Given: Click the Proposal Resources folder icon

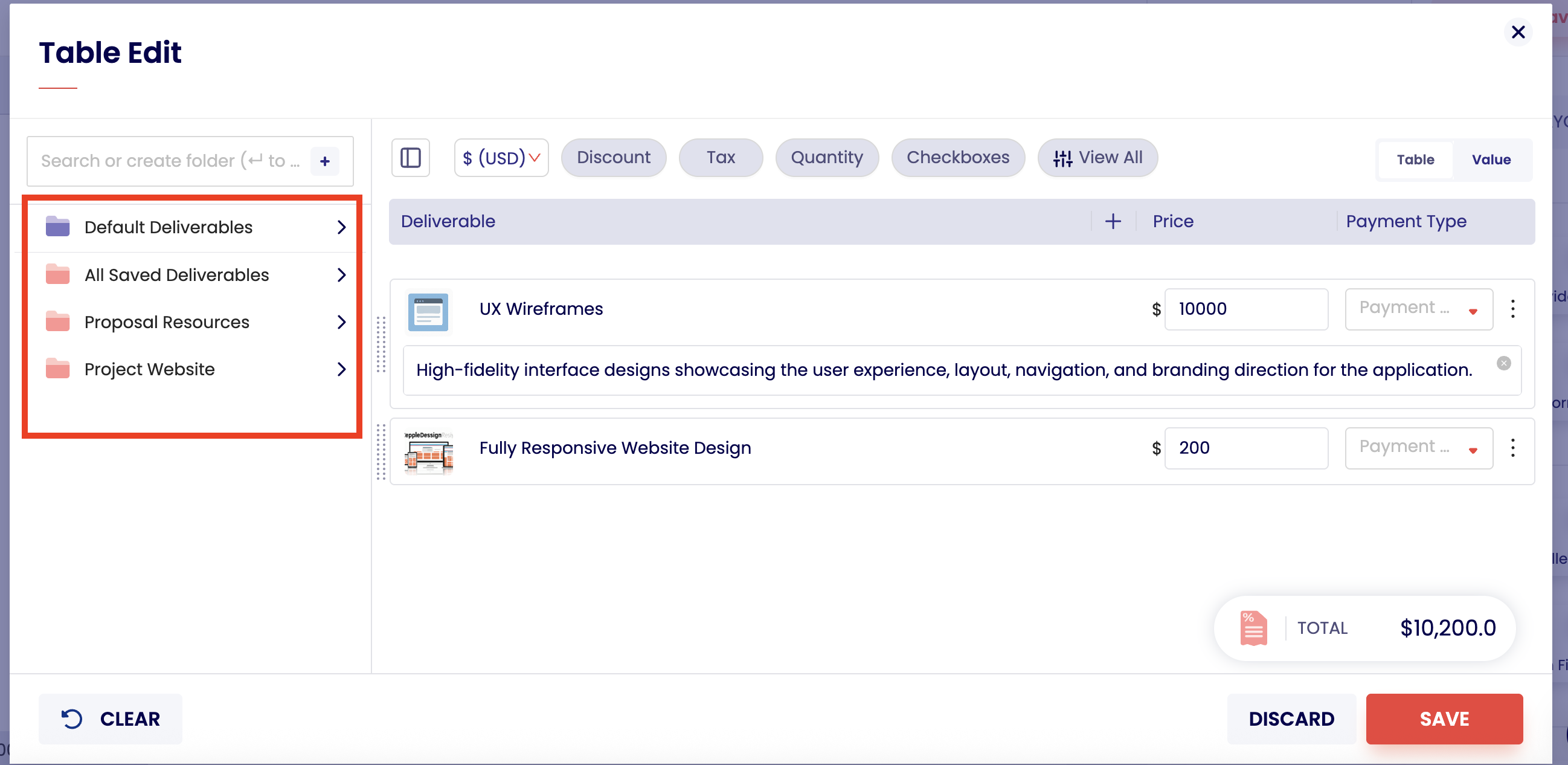Looking at the screenshot, I should tap(58, 321).
